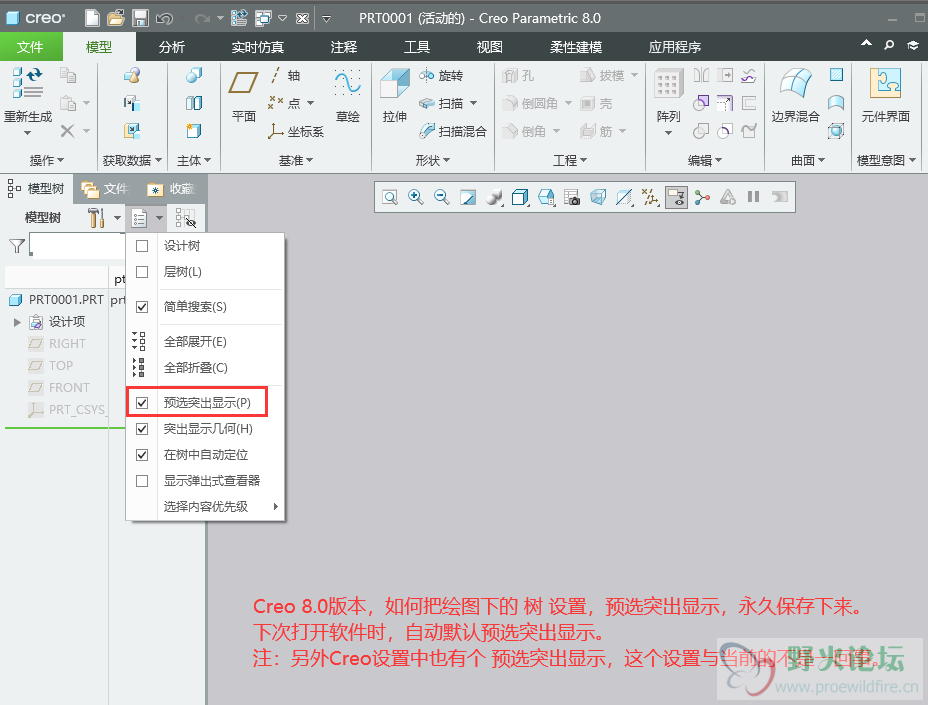Open the 文件夹 browser panel tab

(x=106, y=189)
